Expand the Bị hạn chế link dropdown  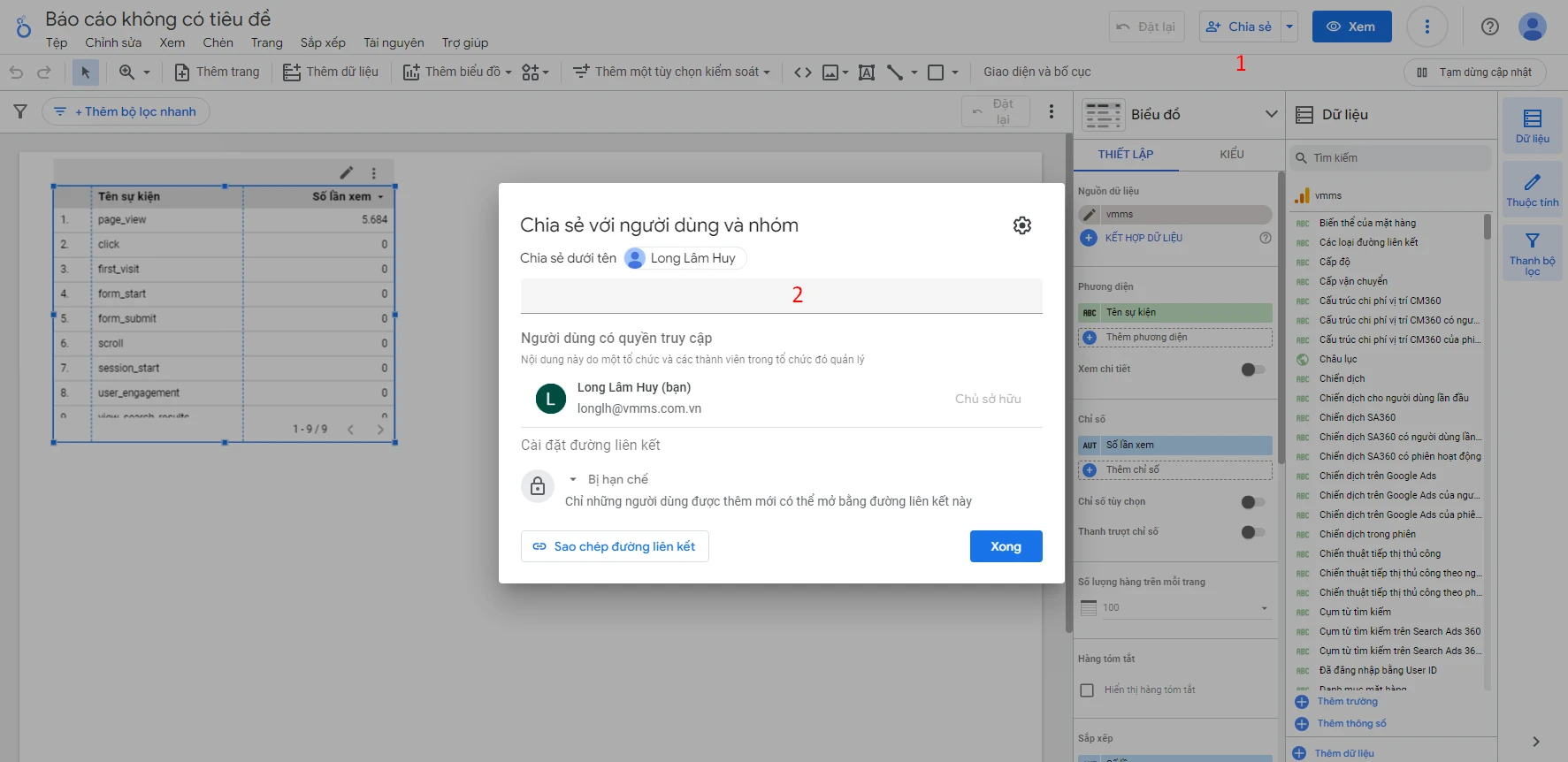[610, 479]
